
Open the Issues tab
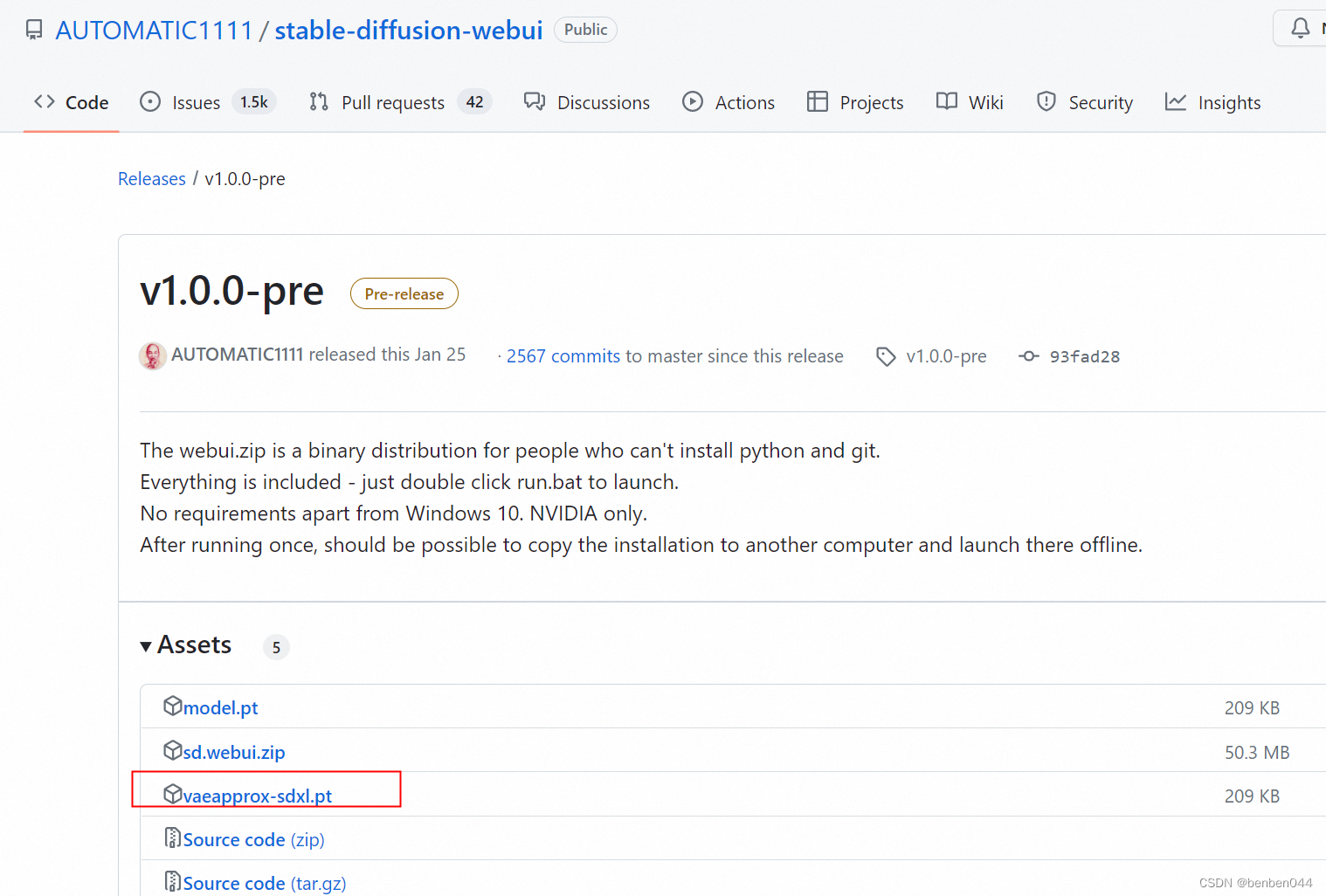(208, 103)
